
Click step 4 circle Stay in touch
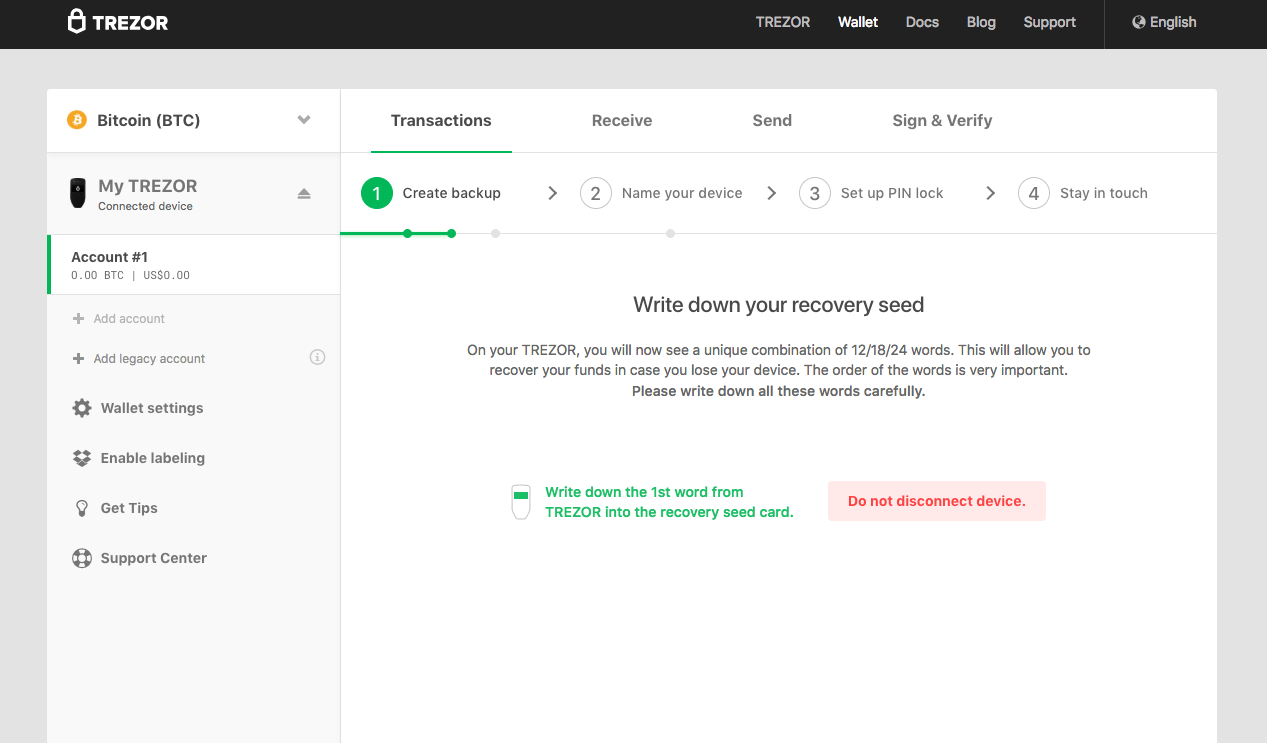pyautogui.click(x=1034, y=193)
